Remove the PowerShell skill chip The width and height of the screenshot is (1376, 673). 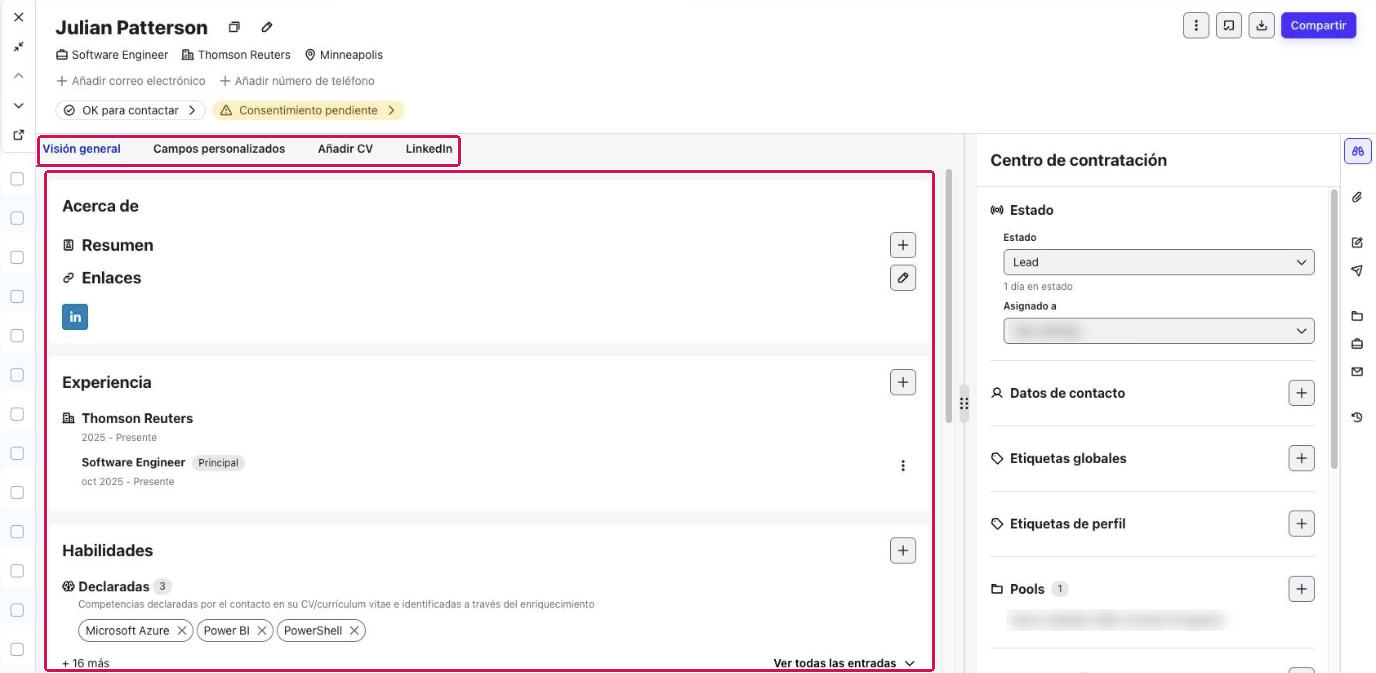(x=354, y=631)
